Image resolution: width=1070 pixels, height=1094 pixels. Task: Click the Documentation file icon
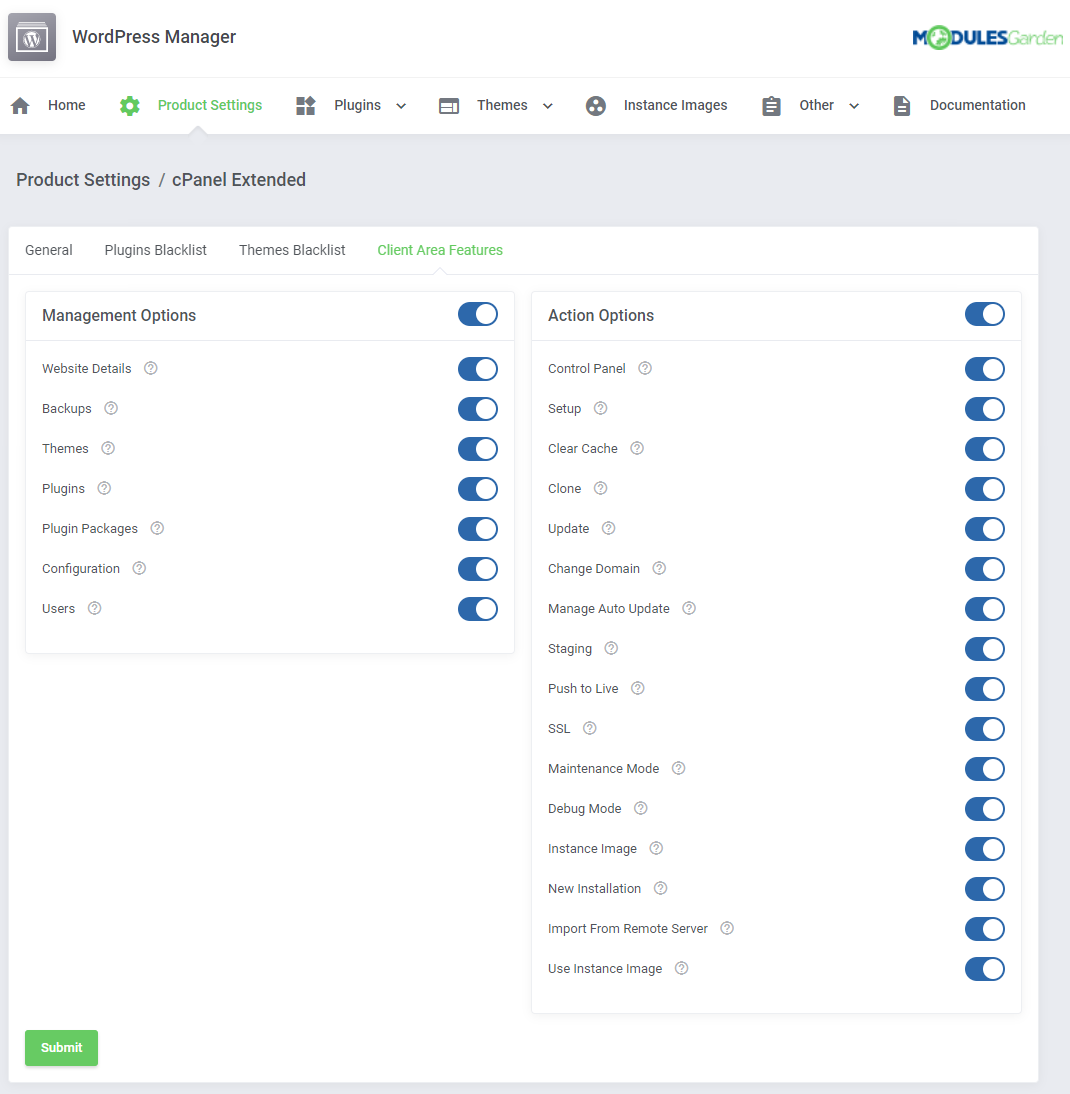tap(901, 105)
